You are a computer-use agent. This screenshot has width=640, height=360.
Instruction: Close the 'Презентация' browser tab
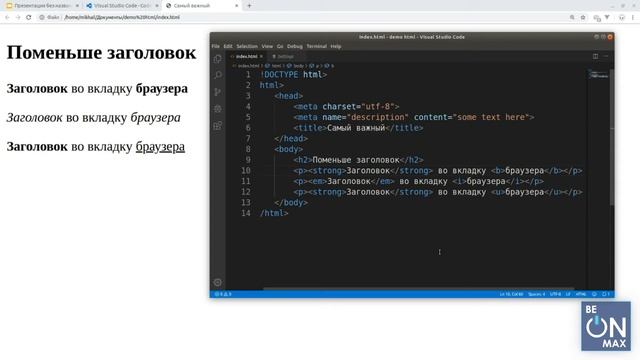point(77,6)
